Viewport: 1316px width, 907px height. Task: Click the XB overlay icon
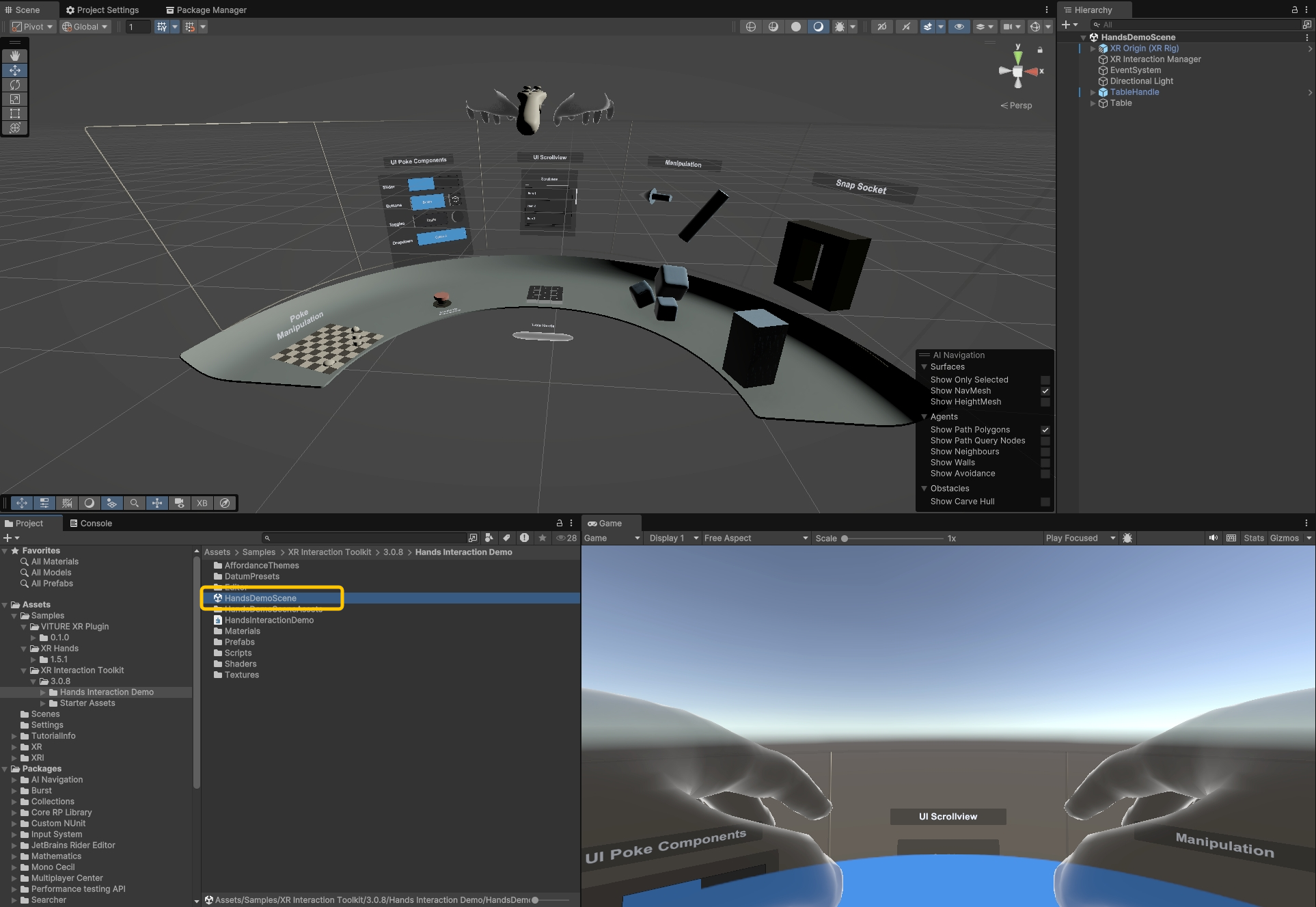(x=202, y=503)
